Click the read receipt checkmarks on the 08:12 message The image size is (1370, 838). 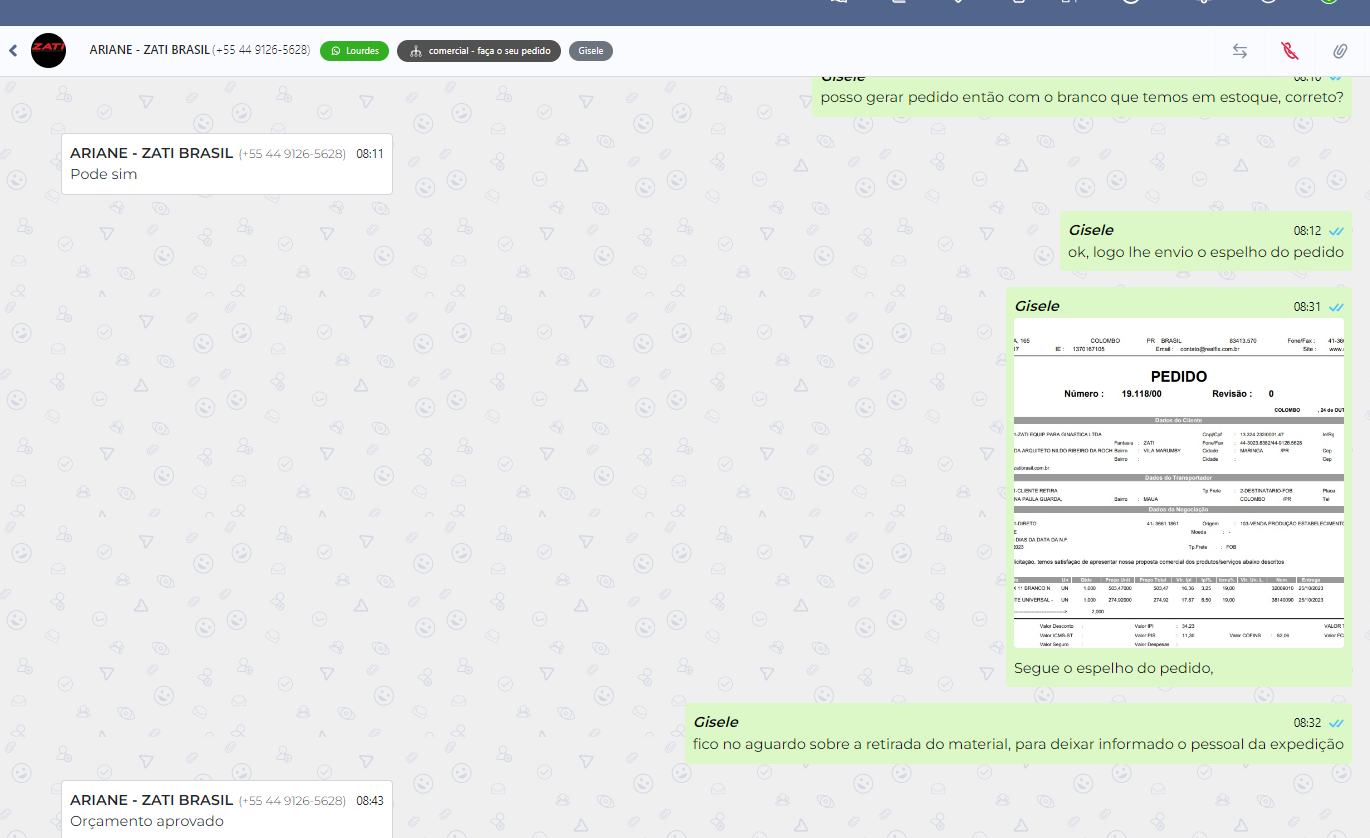pos(1336,231)
